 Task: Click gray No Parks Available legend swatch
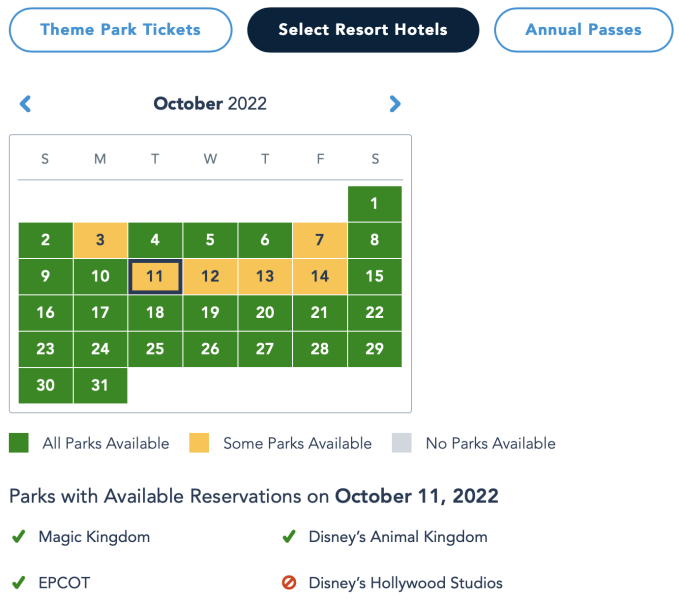click(x=402, y=443)
